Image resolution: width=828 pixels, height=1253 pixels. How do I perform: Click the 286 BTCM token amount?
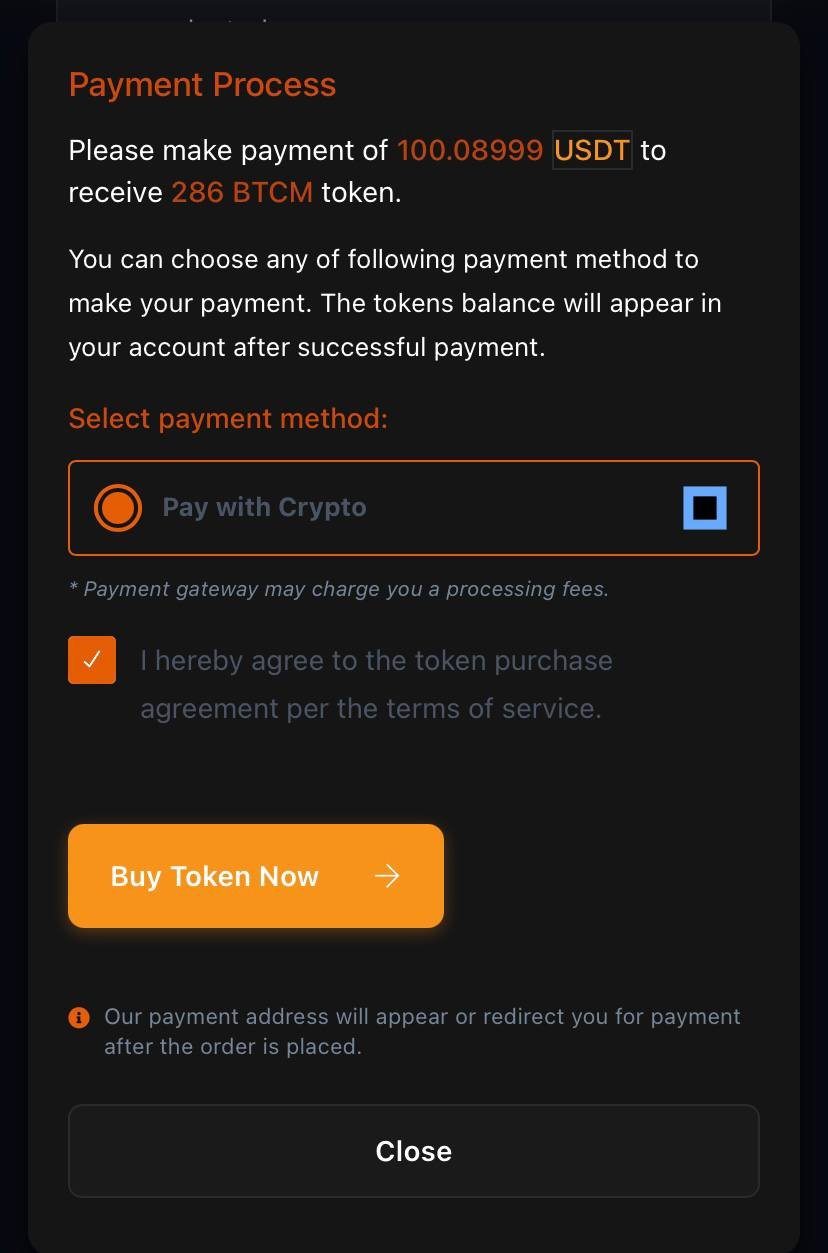coord(242,191)
